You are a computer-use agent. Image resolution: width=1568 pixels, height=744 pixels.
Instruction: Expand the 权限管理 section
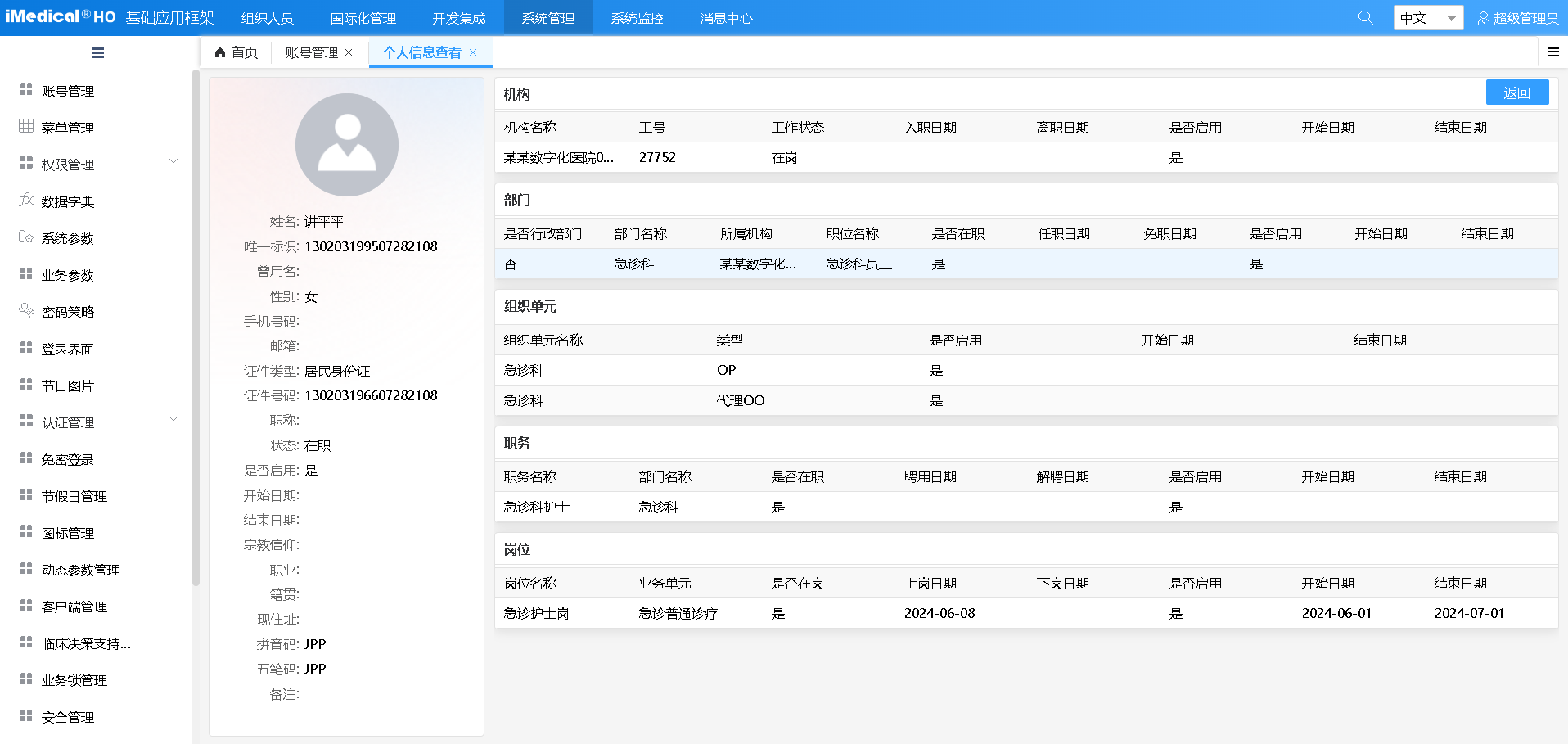tap(173, 161)
